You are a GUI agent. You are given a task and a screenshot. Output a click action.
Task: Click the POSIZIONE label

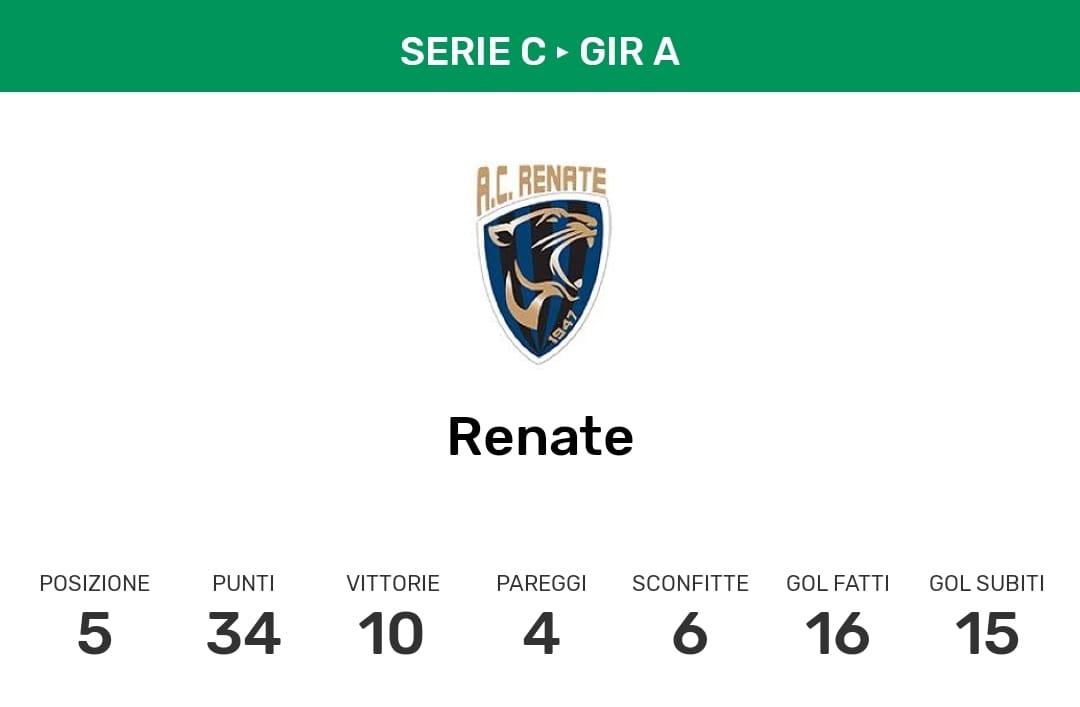coord(94,584)
